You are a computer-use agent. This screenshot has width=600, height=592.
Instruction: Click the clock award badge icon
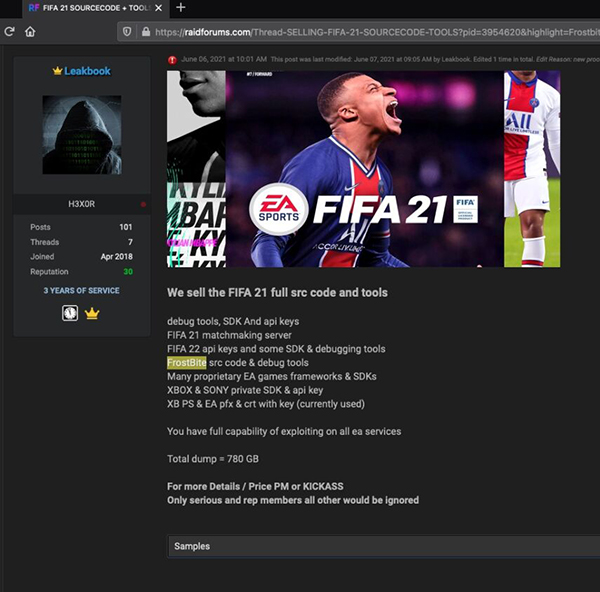[x=70, y=313]
